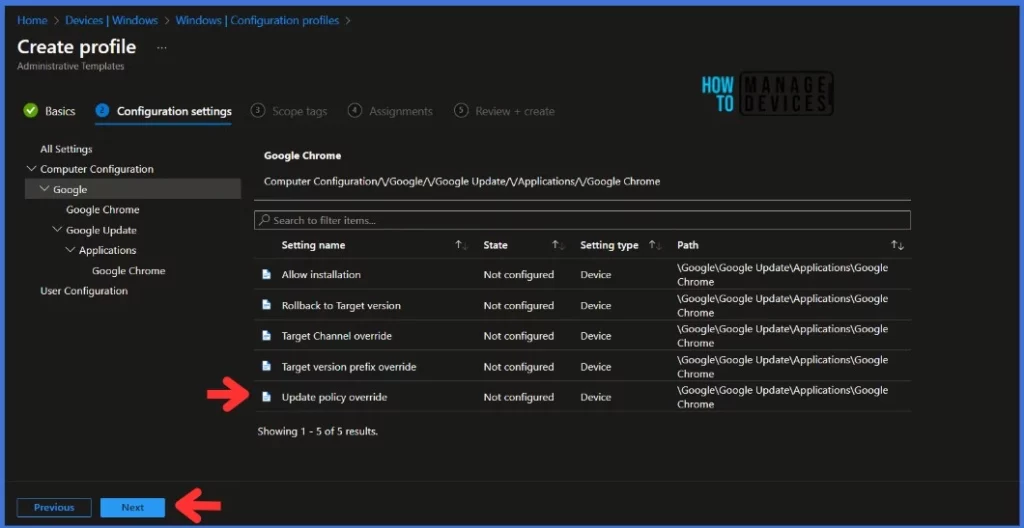Select the Google Update tree item label
The width and height of the screenshot is (1024, 528).
(101, 230)
